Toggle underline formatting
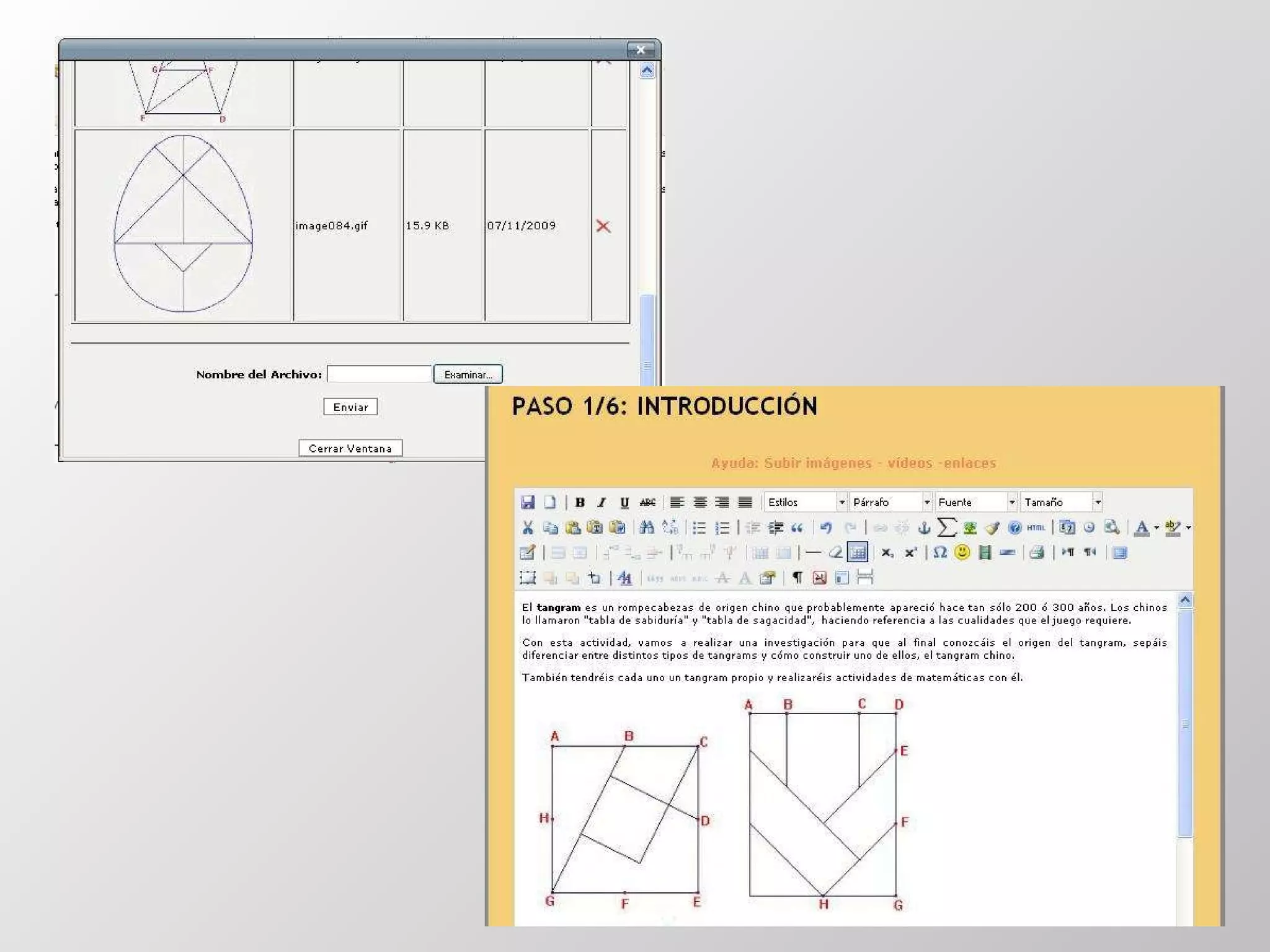 point(624,502)
